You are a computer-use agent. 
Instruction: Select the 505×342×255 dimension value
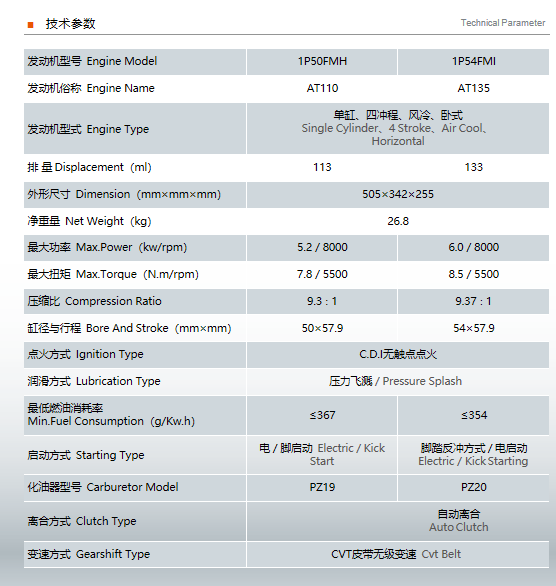(398, 194)
